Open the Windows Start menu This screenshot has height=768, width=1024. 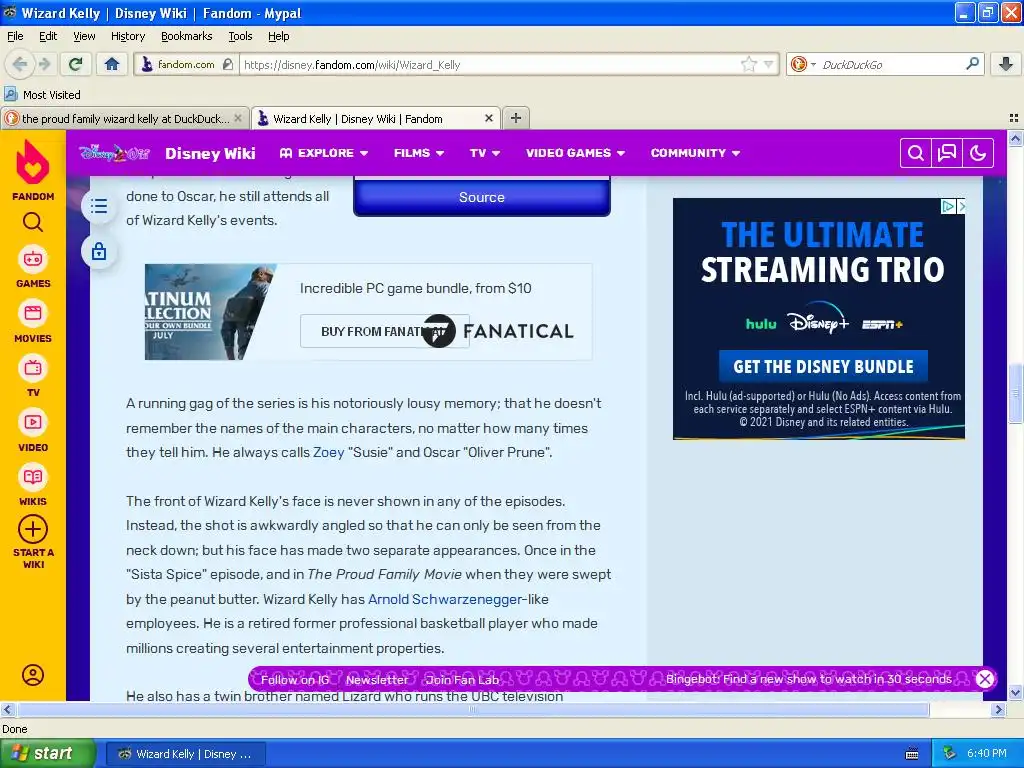point(47,754)
